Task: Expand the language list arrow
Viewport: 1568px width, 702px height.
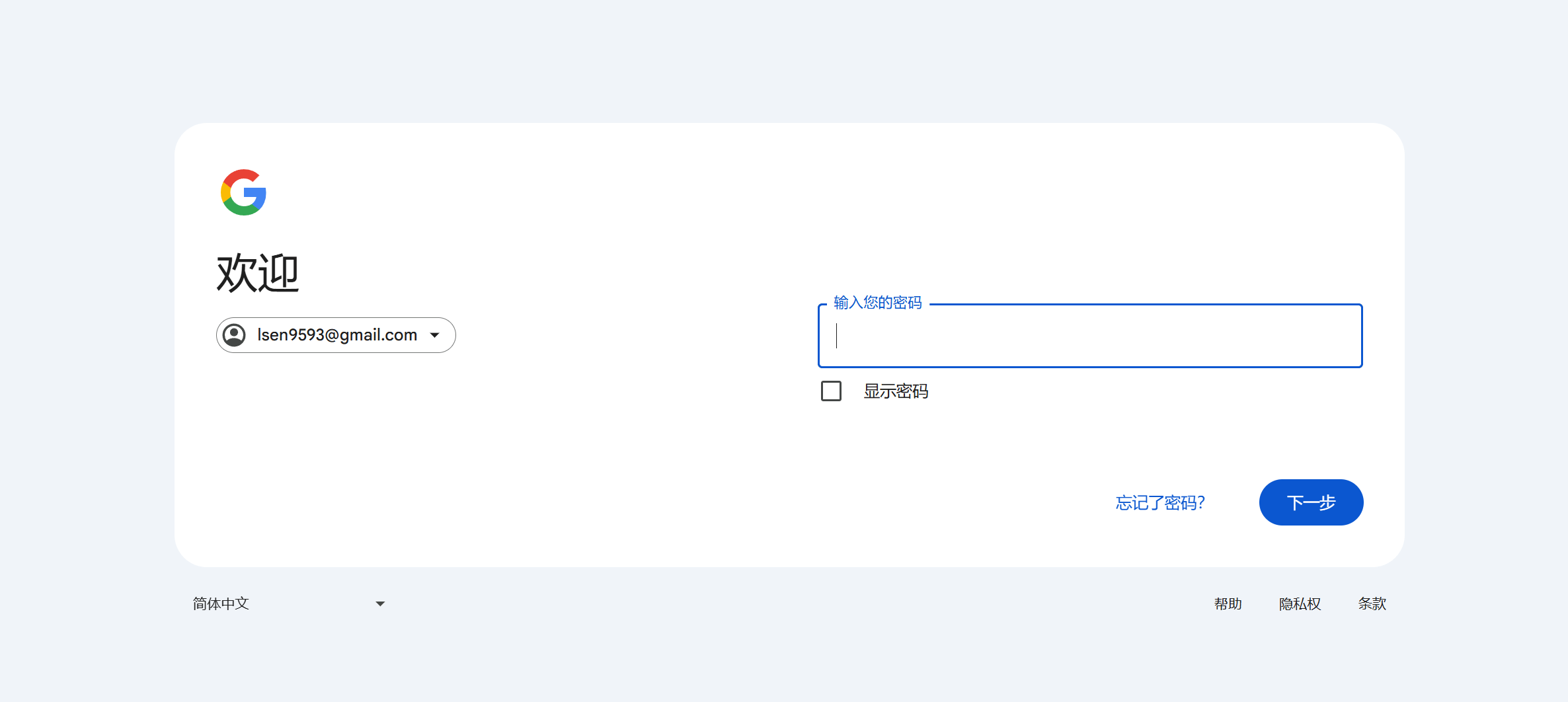Action: click(380, 604)
